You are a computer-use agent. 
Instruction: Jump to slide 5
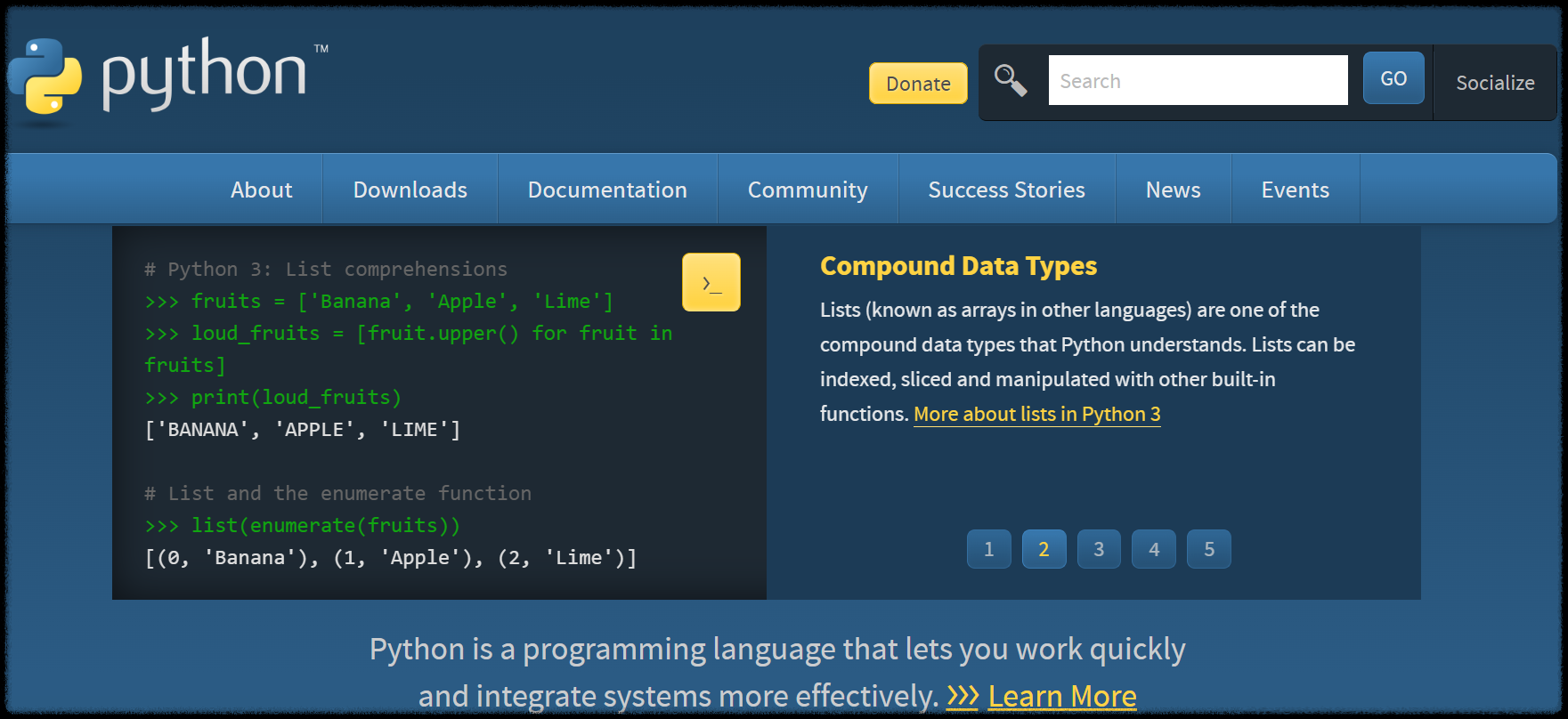click(1209, 549)
